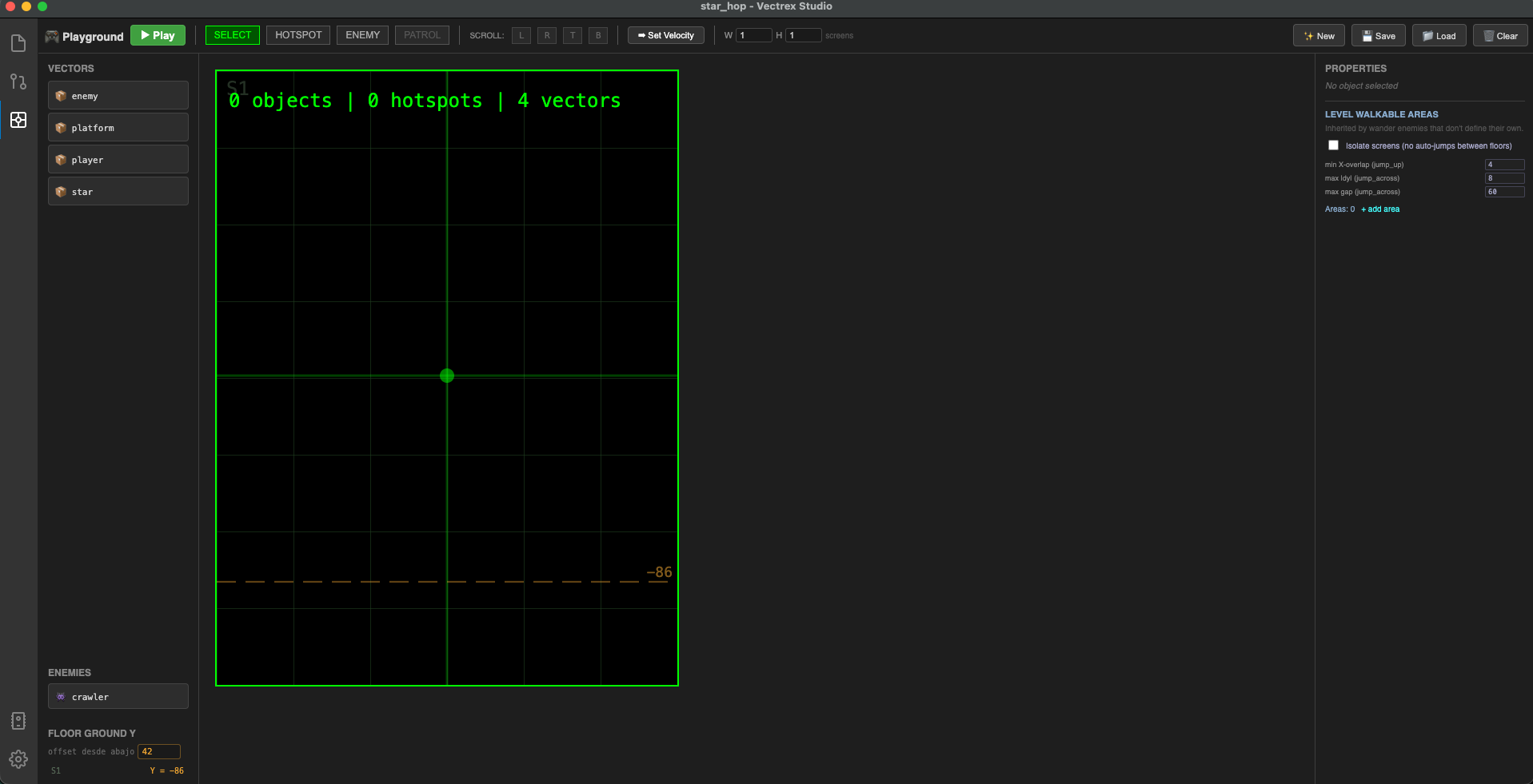Clear the level with Clear button
Viewport: 1533px width, 784px height.
1501,36
